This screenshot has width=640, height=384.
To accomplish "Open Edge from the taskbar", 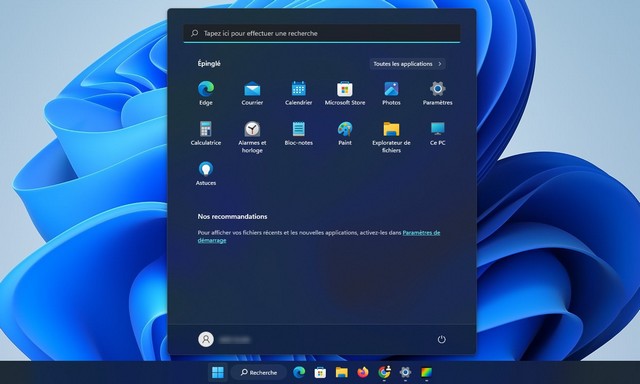I will (299, 372).
